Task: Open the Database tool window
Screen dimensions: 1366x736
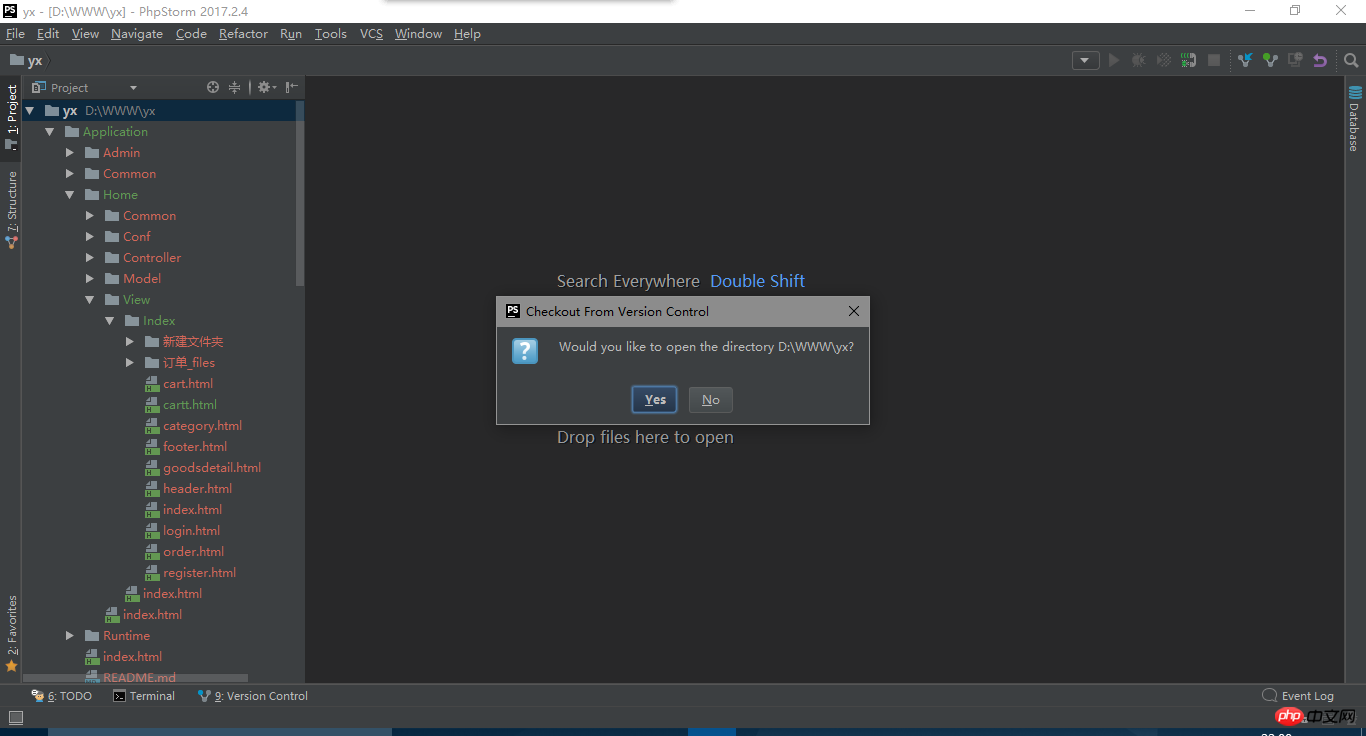Action: click(1355, 119)
